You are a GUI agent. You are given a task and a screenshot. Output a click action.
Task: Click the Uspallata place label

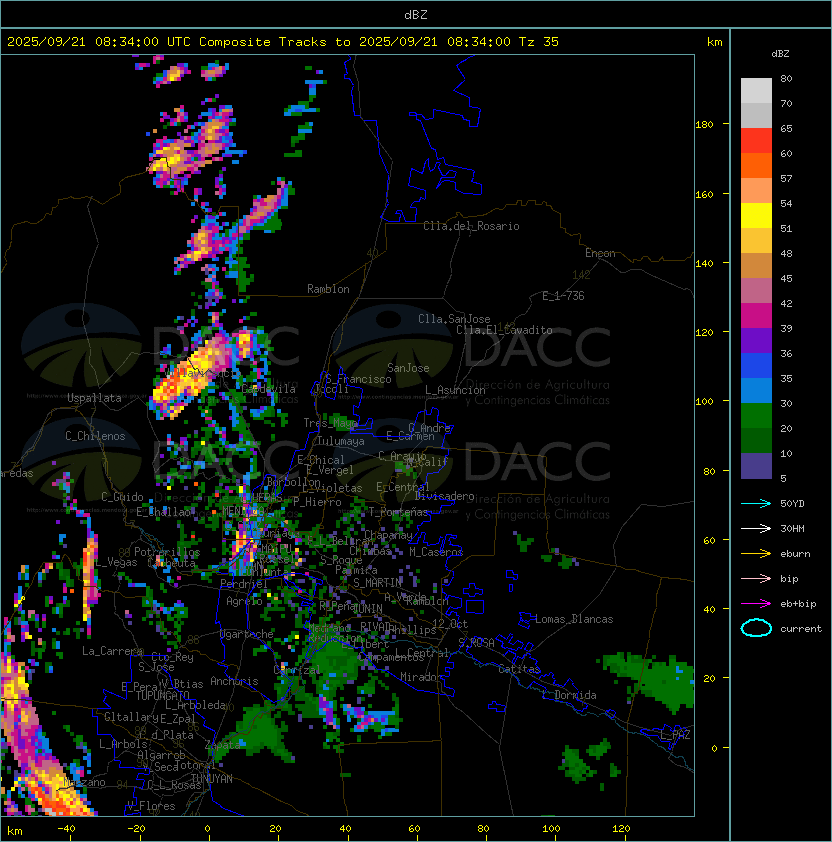[94, 398]
